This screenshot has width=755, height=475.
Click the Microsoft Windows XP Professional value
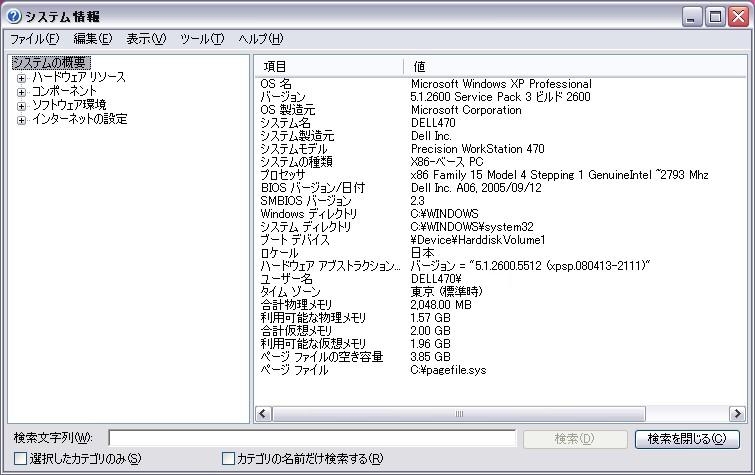click(x=501, y=84)
